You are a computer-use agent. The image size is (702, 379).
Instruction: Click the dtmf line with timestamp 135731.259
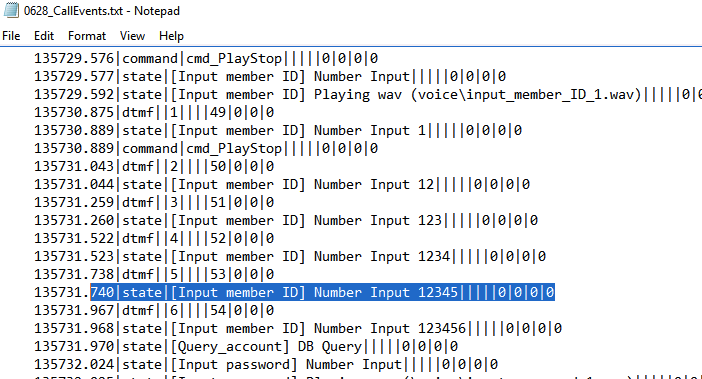point(154,202)
